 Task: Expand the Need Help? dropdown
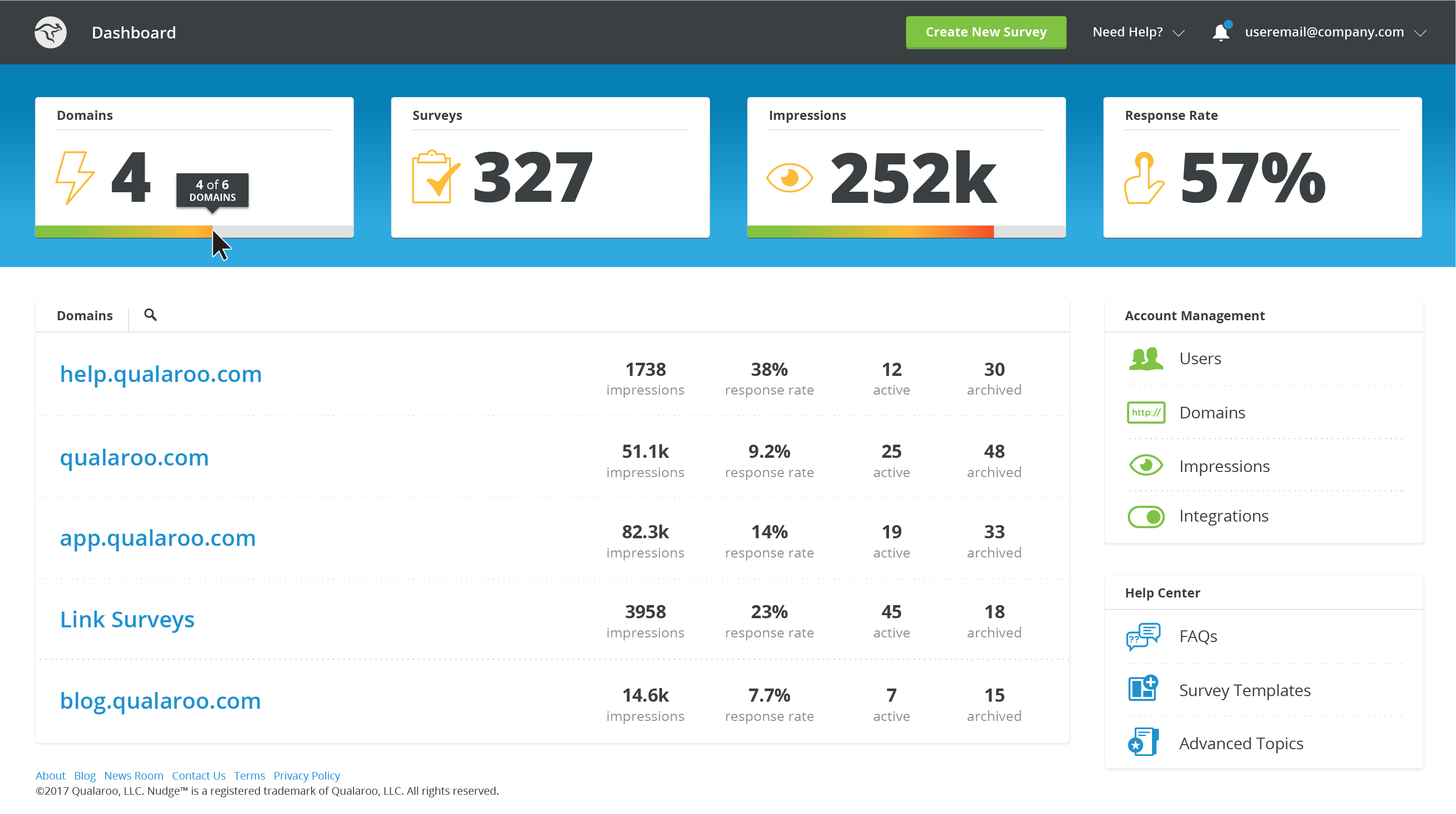click(x=1138, y=32)
